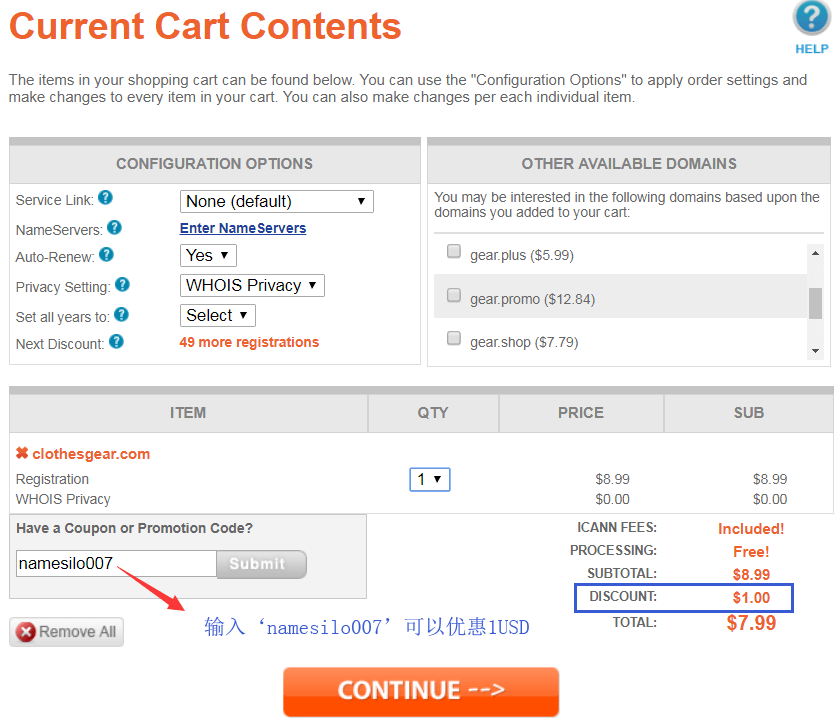Click the Privacy Setting help icon
Viewport: 836px width, 722px height.
122,285
